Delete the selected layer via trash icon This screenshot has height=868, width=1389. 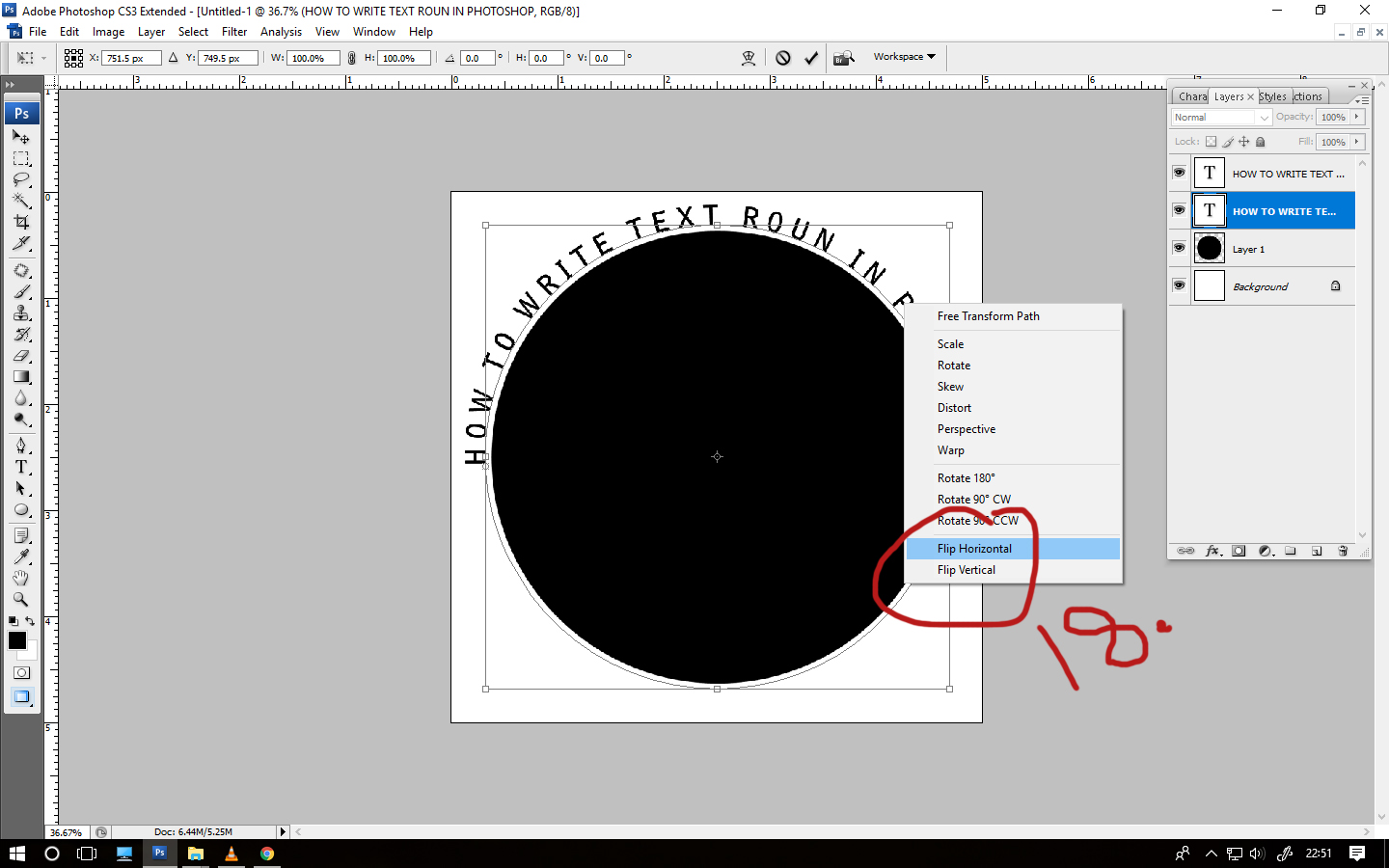pyautogui.click(x=1343, y=551)
